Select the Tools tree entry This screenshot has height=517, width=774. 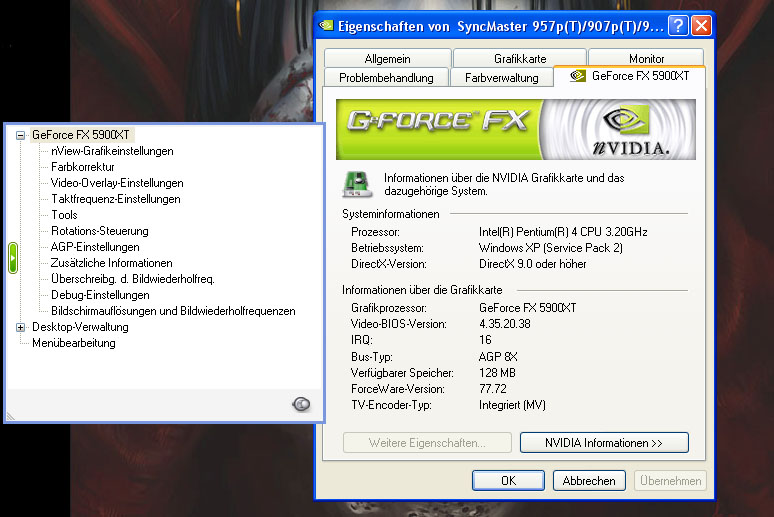64,215
